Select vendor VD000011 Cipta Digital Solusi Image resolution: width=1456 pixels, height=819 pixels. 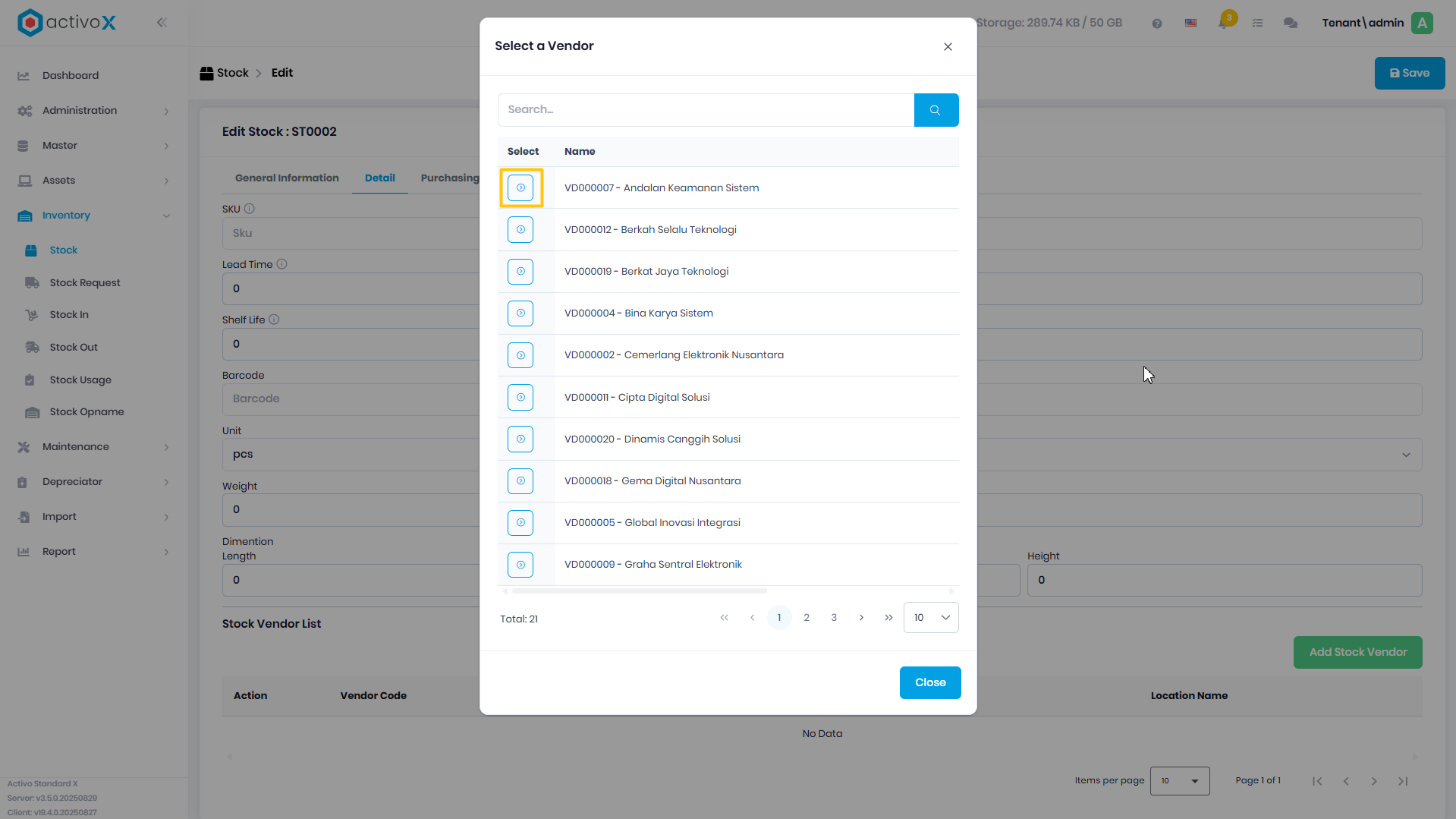point(520,397)
